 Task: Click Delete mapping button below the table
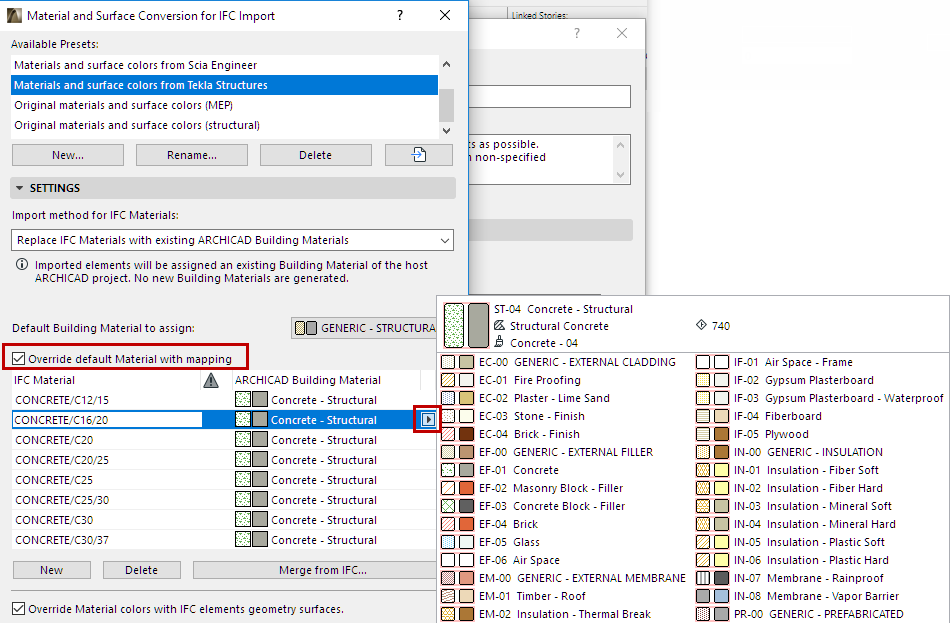click(x=141, y=570)
